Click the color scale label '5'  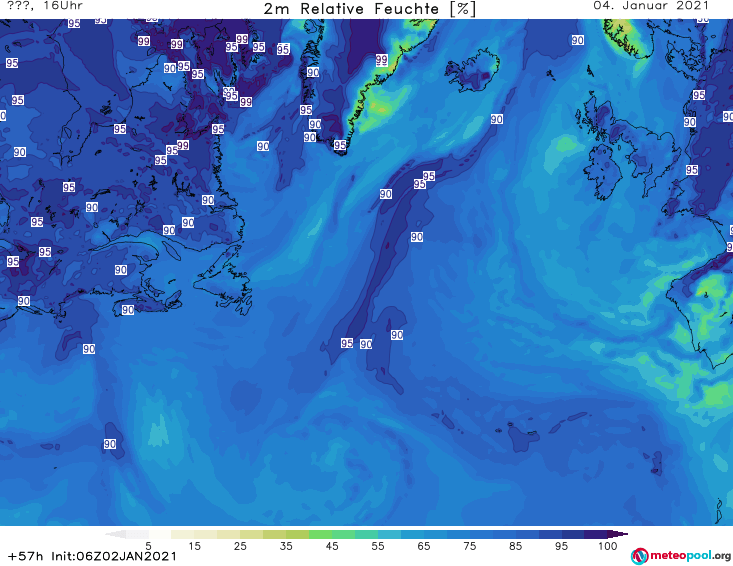148,546
